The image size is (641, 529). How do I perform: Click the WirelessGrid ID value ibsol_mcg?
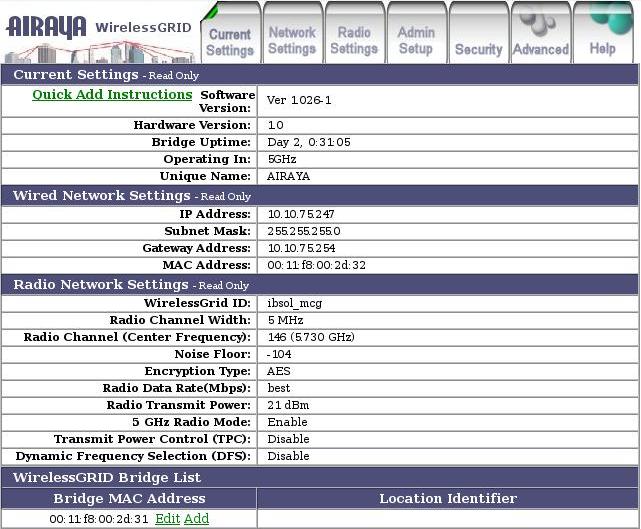tap(295, 303)
